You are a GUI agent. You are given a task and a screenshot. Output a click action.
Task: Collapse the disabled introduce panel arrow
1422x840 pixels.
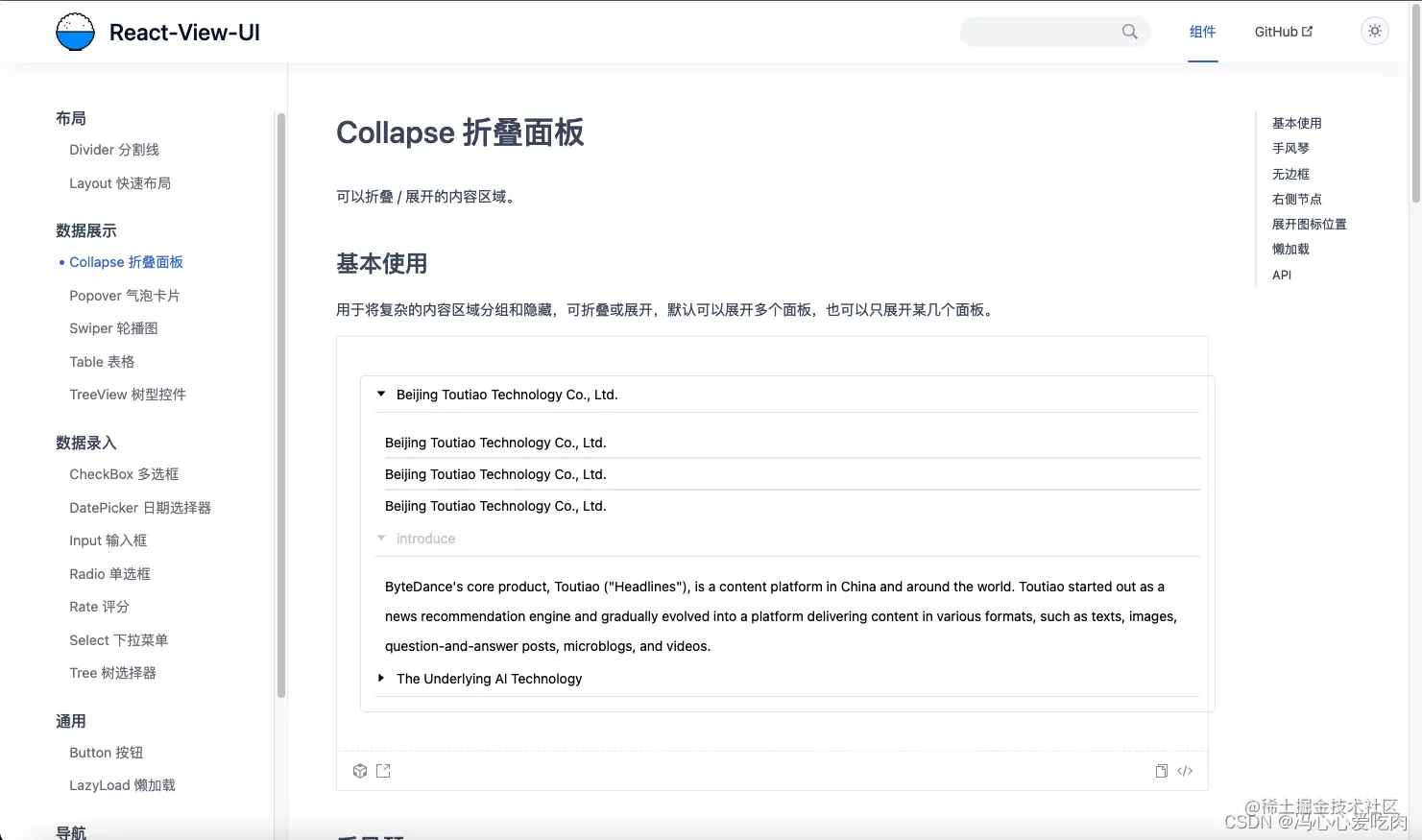click(x=381, y=539)
